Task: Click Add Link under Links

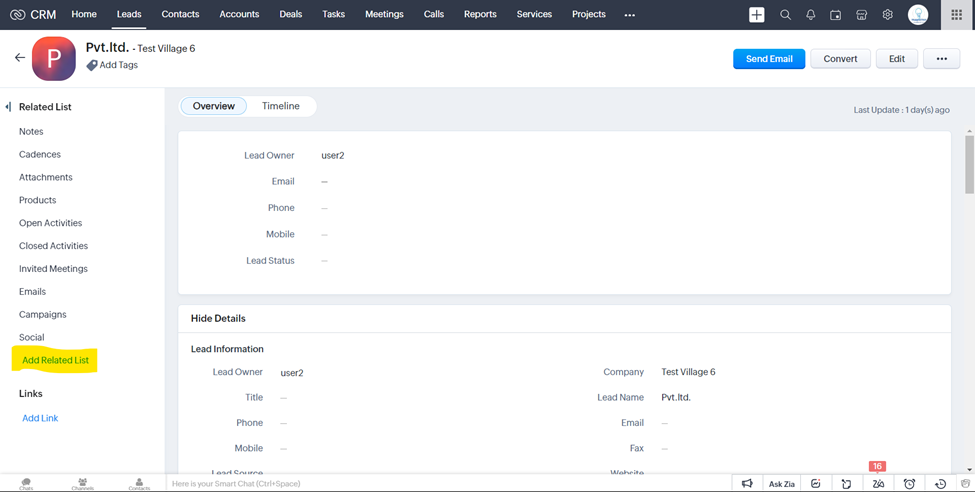Action: [40, 418]
